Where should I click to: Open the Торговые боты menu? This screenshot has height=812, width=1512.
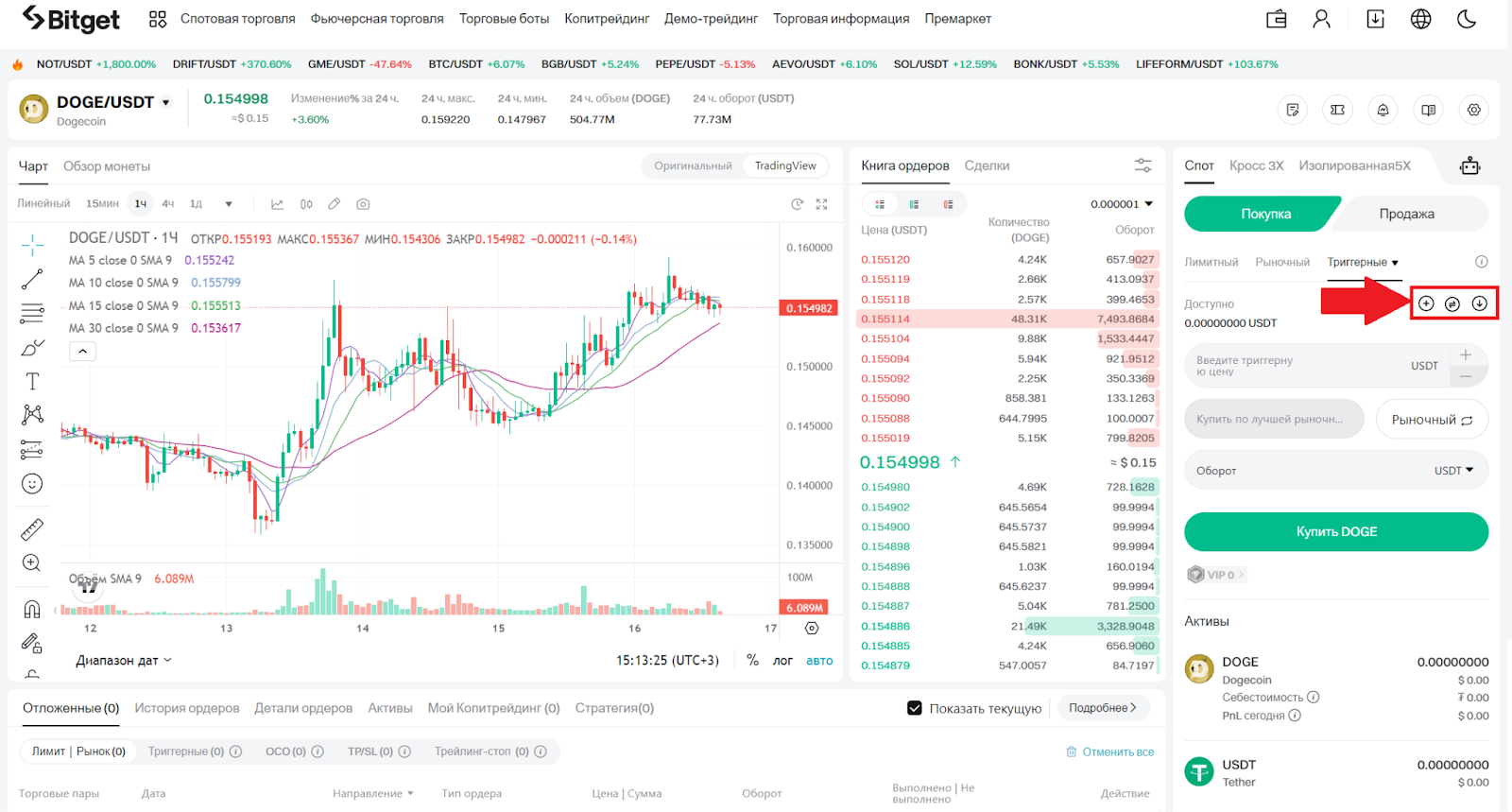pyautogui.click(x=504, y=19)
